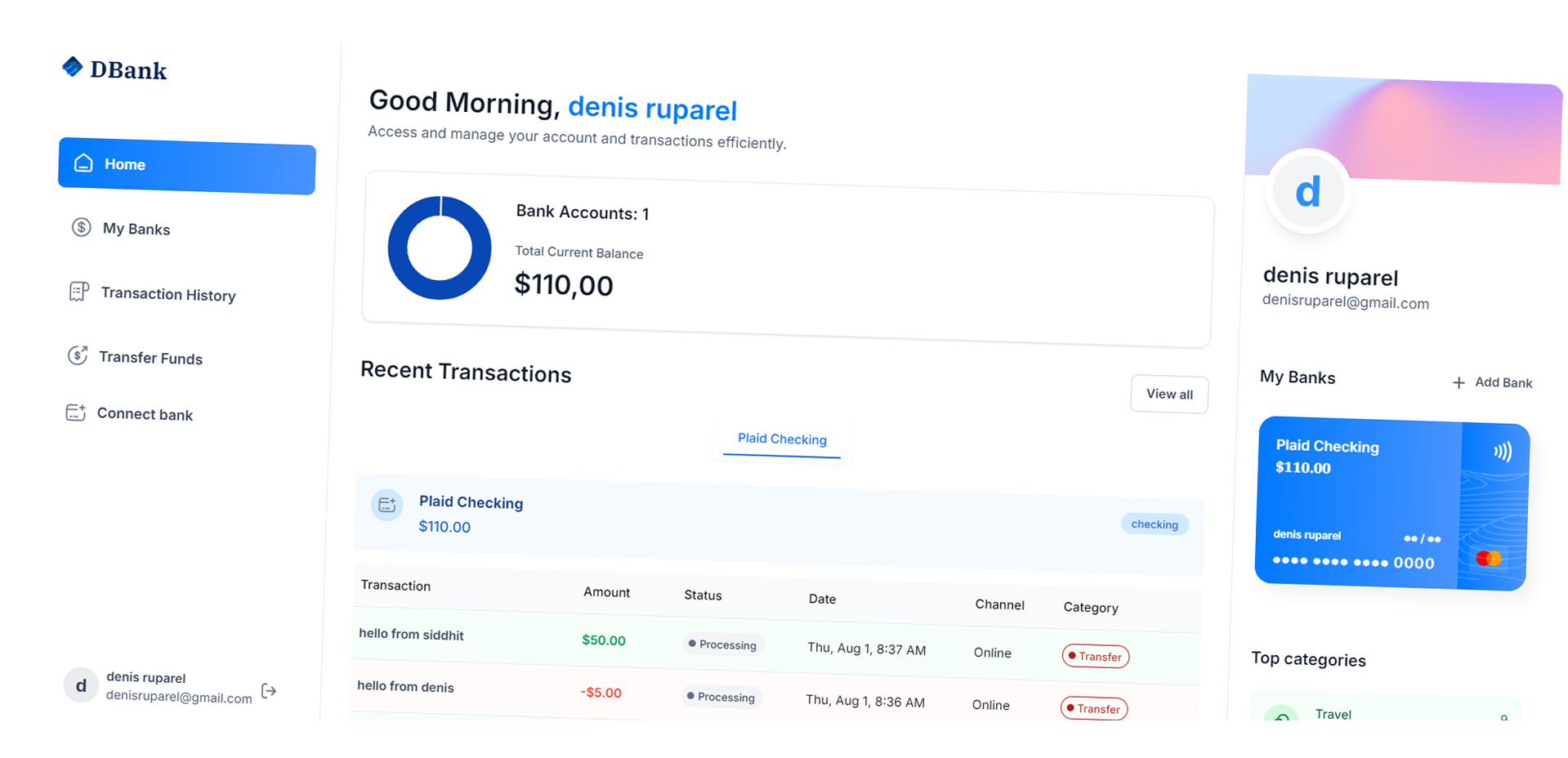This screenshot has width=1568, height=758.
Task: Click the balance doughnut chart
Action: pos(440,247)
